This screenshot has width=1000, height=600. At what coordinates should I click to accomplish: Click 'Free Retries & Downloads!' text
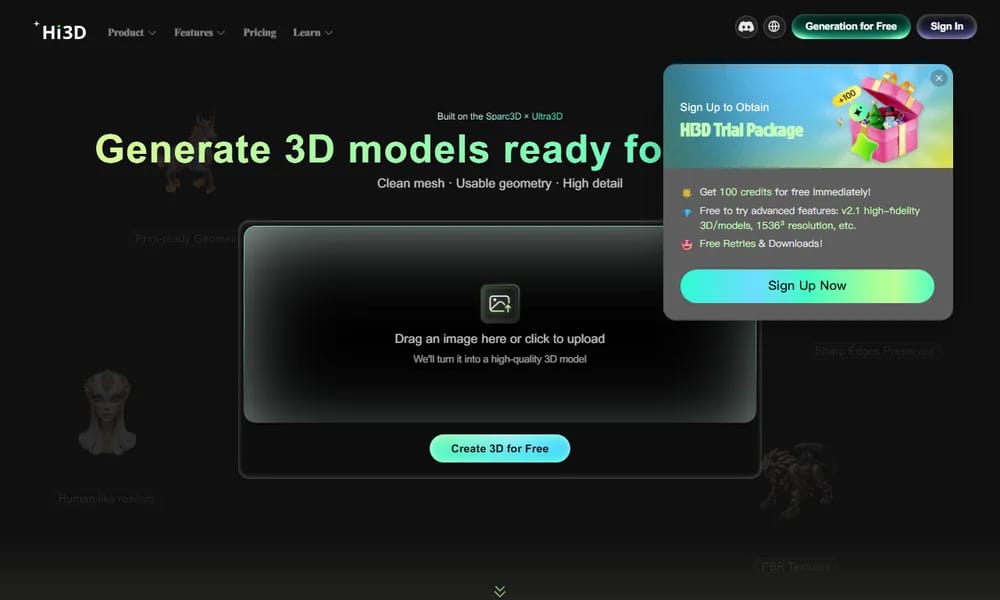761,244
